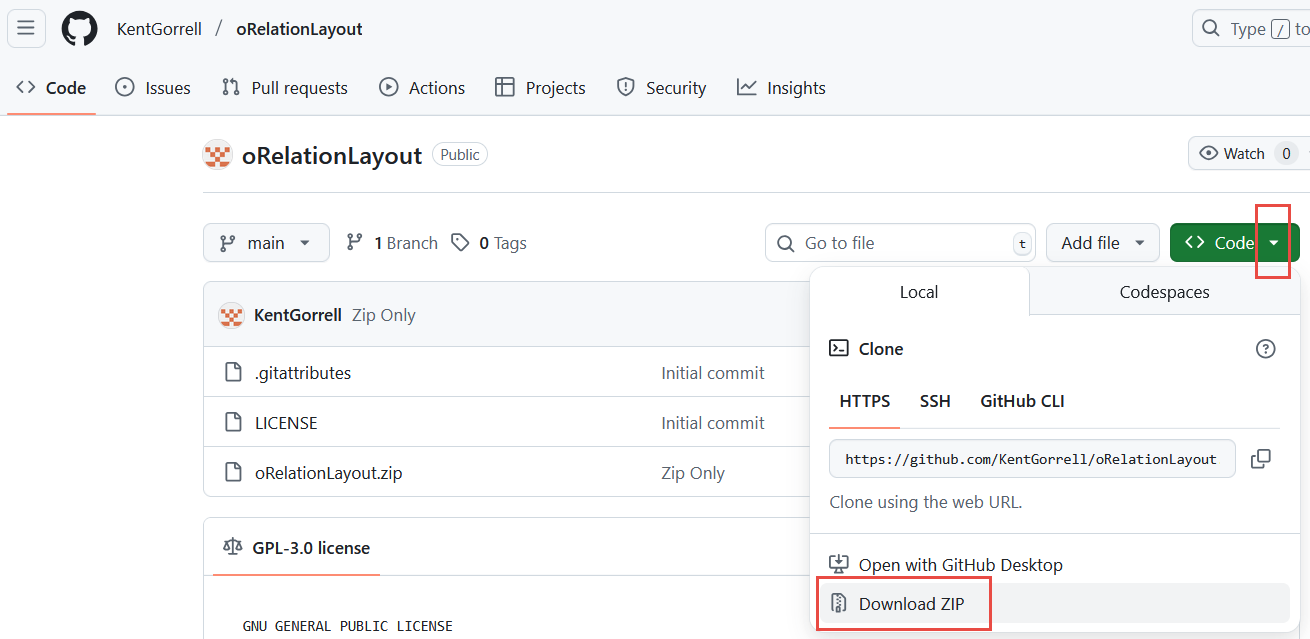Screen dimensions: 1310x639
Task: Expand the main branch dropdown
Action: click(x=266, y=243)
